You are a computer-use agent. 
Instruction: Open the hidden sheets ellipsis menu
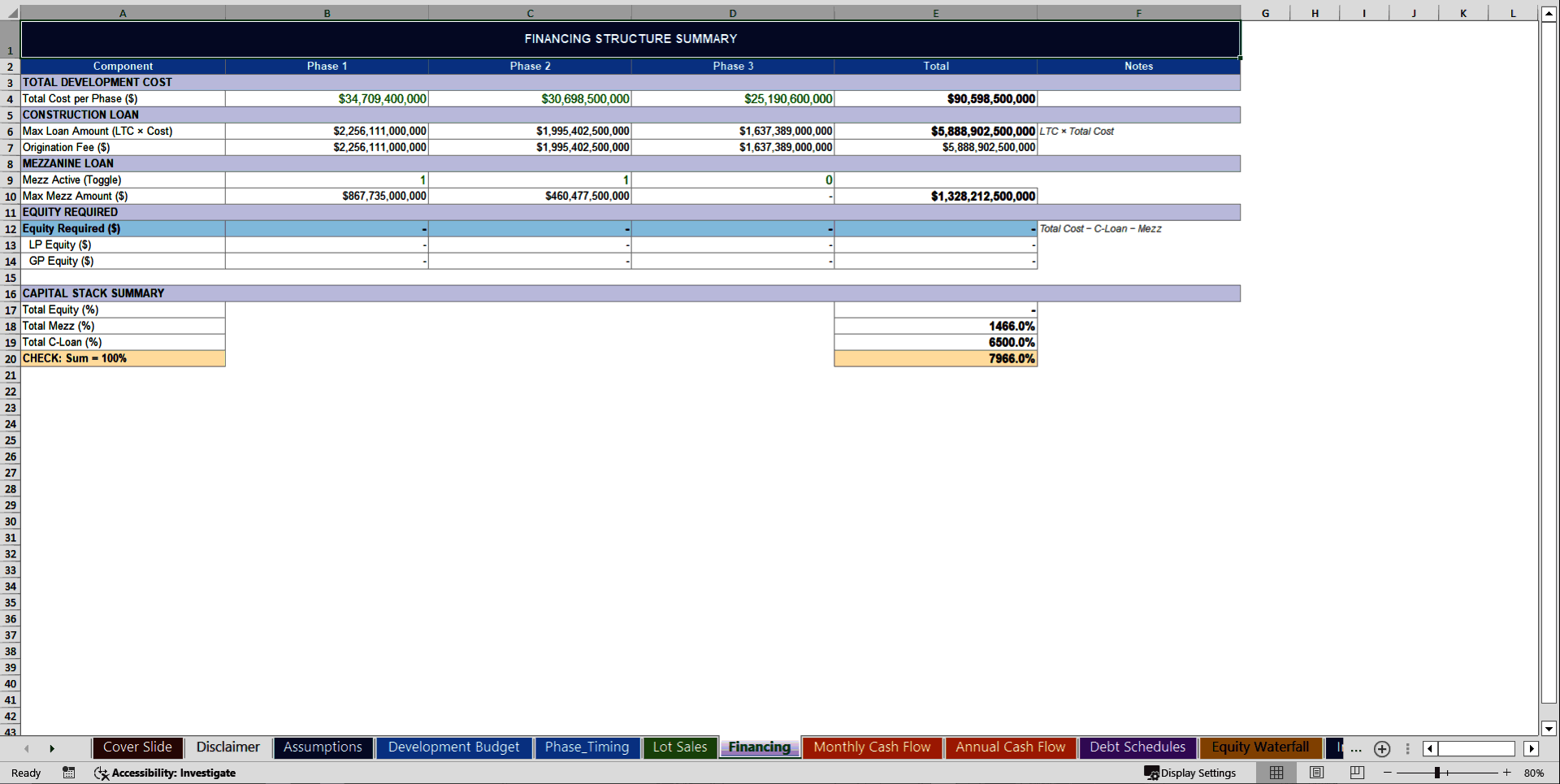(1354, 749)
